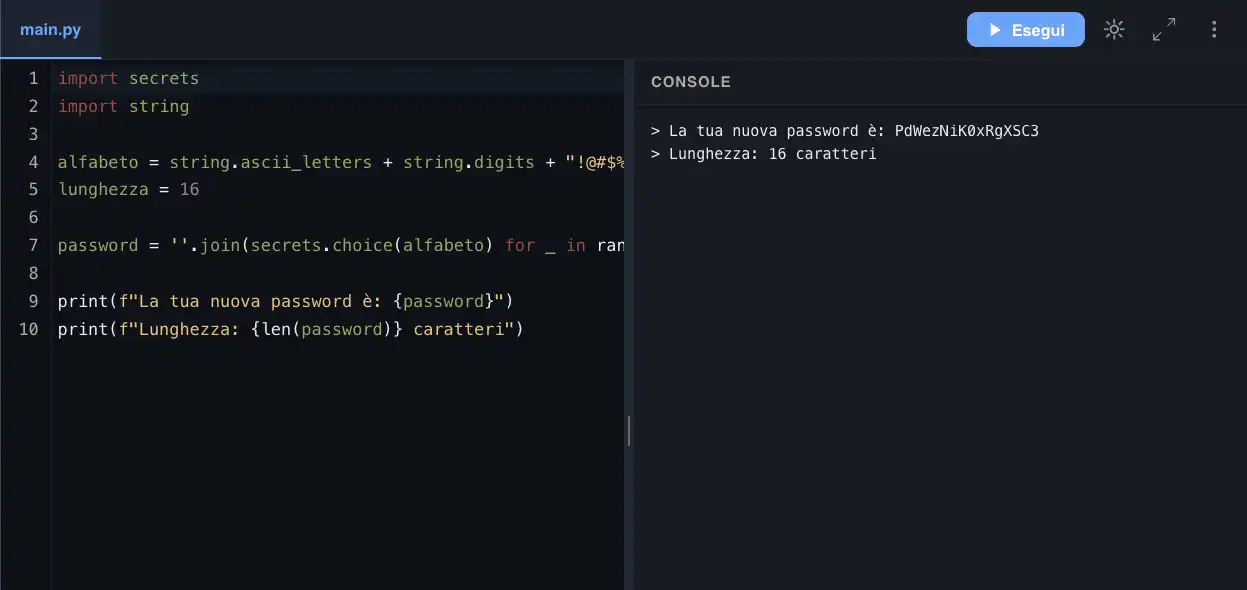Click line number 4 in the gutter
1247x590 pixels.
coord(33,162)
